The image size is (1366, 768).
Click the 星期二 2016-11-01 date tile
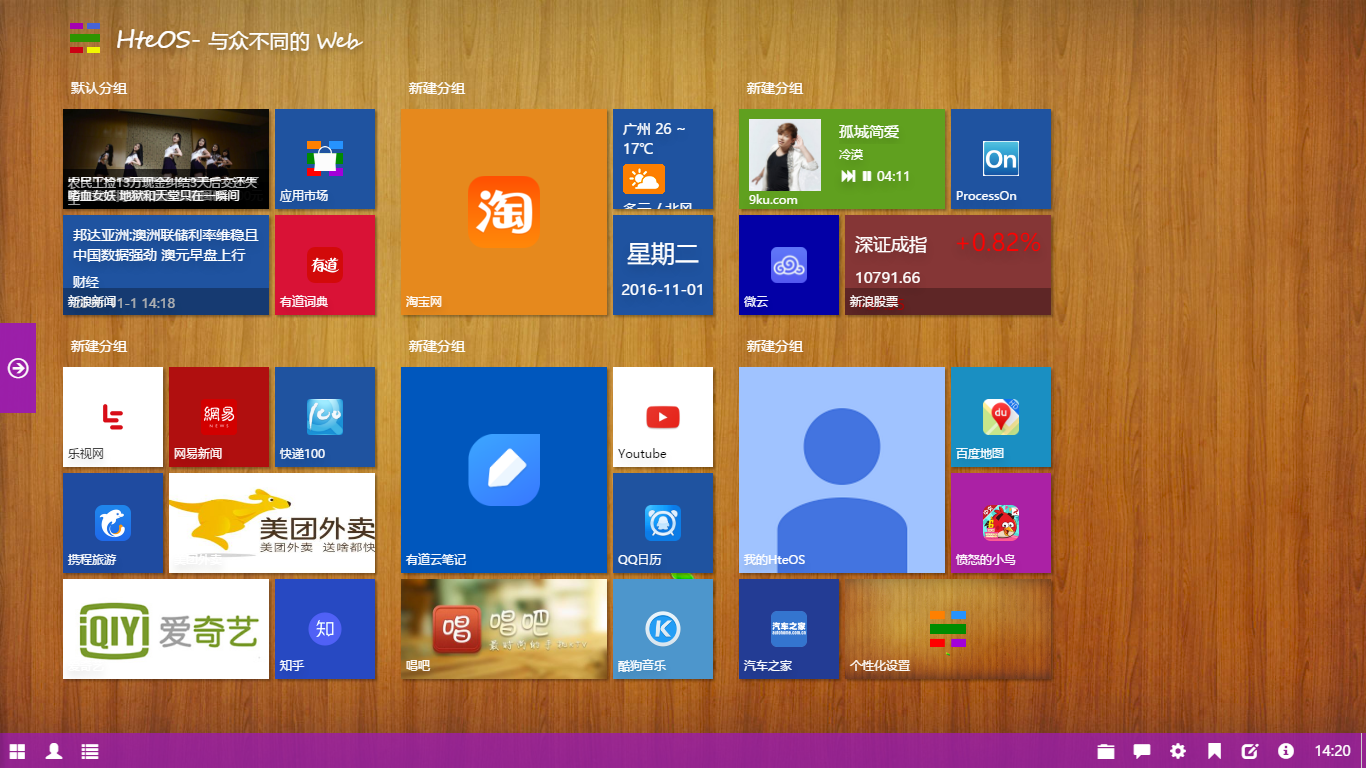663,265
